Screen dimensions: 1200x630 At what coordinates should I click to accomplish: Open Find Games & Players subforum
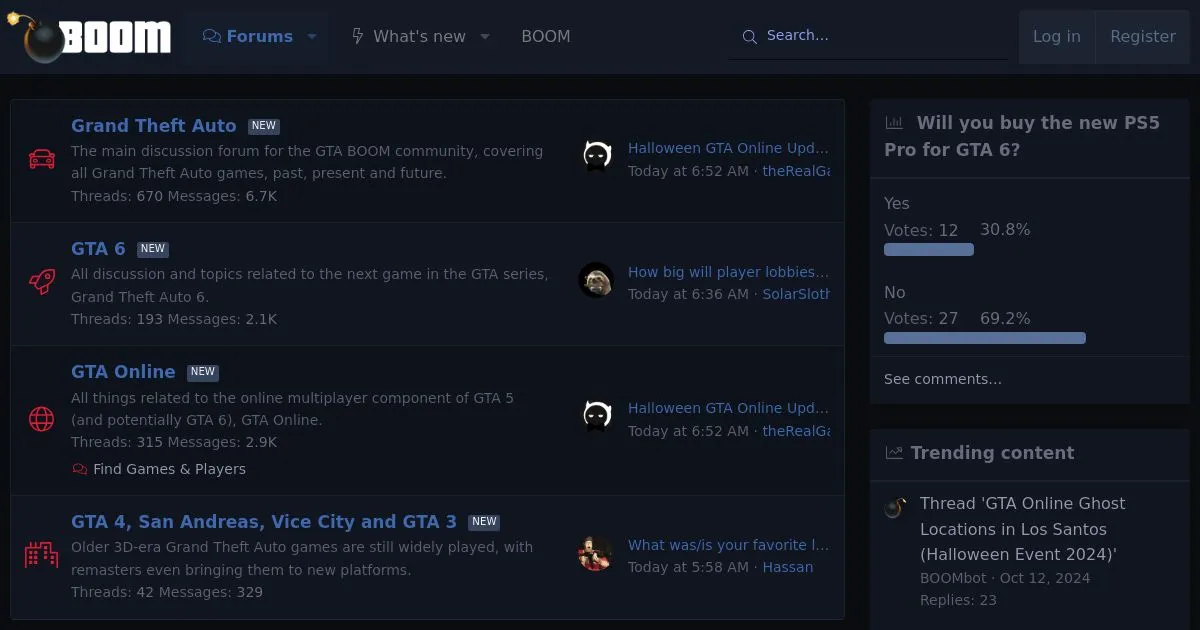click(x=169, y=469)
